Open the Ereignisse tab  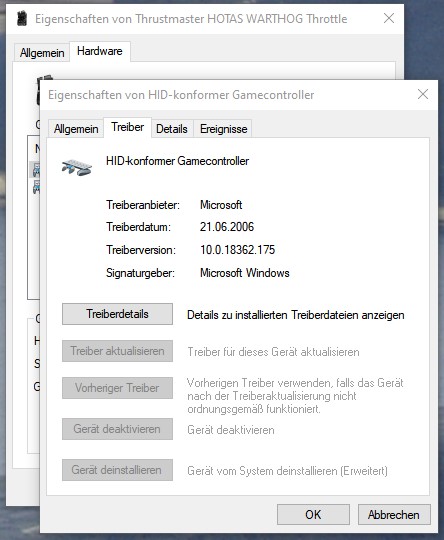(224, 129)
